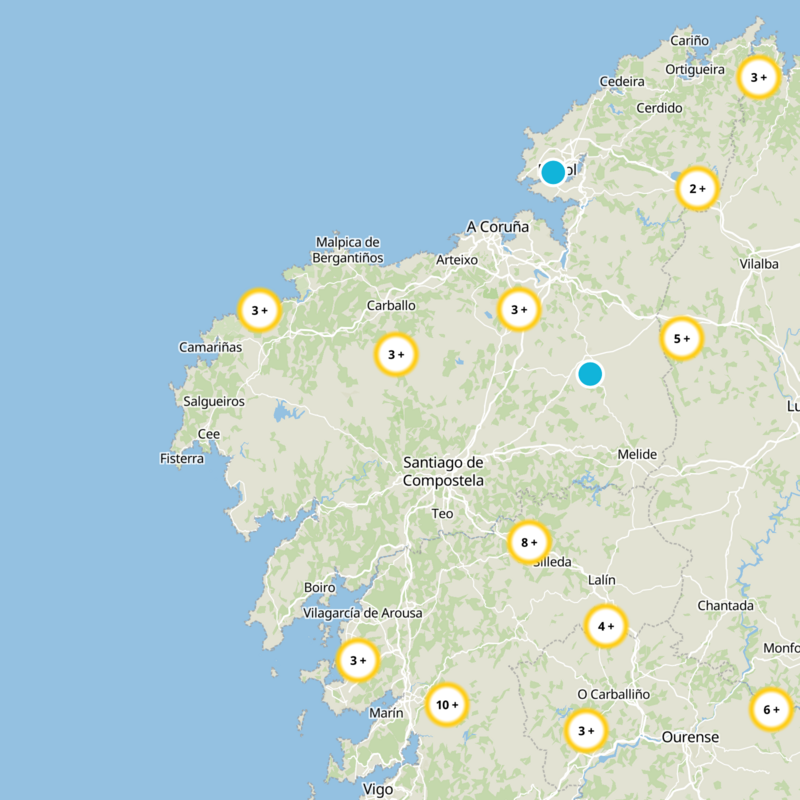
Task: Open the 3+ cluster south of Carballo
Action: [396, 354]
